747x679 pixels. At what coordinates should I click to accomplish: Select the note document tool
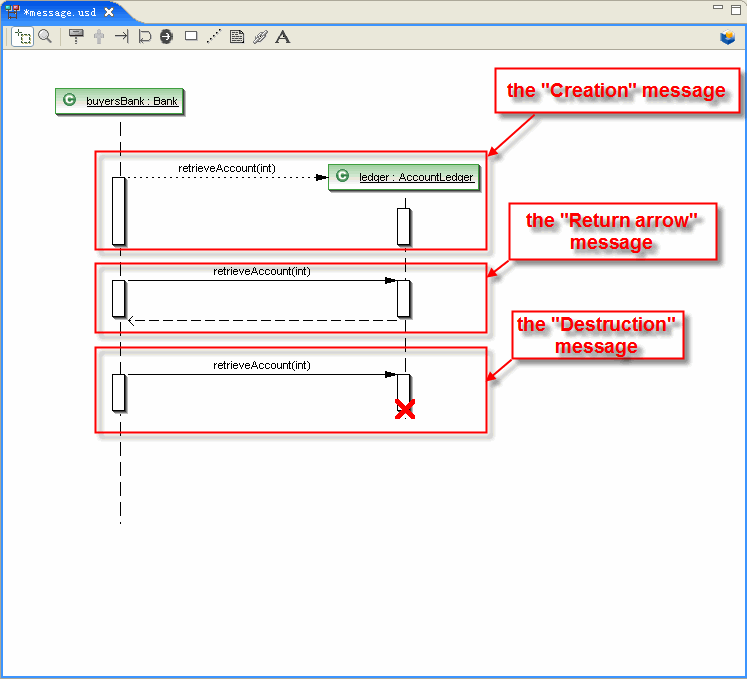[237, 37]
